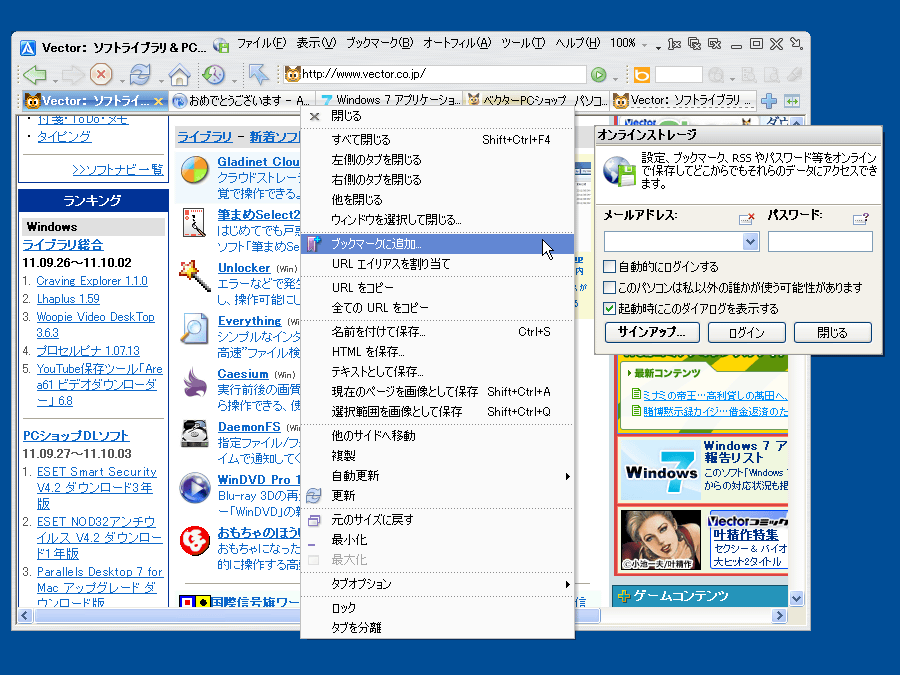The width and height of the screenshot is (900, 675).
Task: Open the ライブラリ総合 link
Action: (63, 245)
